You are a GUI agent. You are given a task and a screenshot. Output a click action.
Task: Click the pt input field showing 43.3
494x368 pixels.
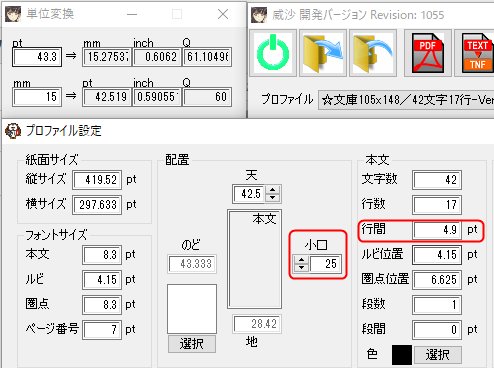tap(37, 57)
